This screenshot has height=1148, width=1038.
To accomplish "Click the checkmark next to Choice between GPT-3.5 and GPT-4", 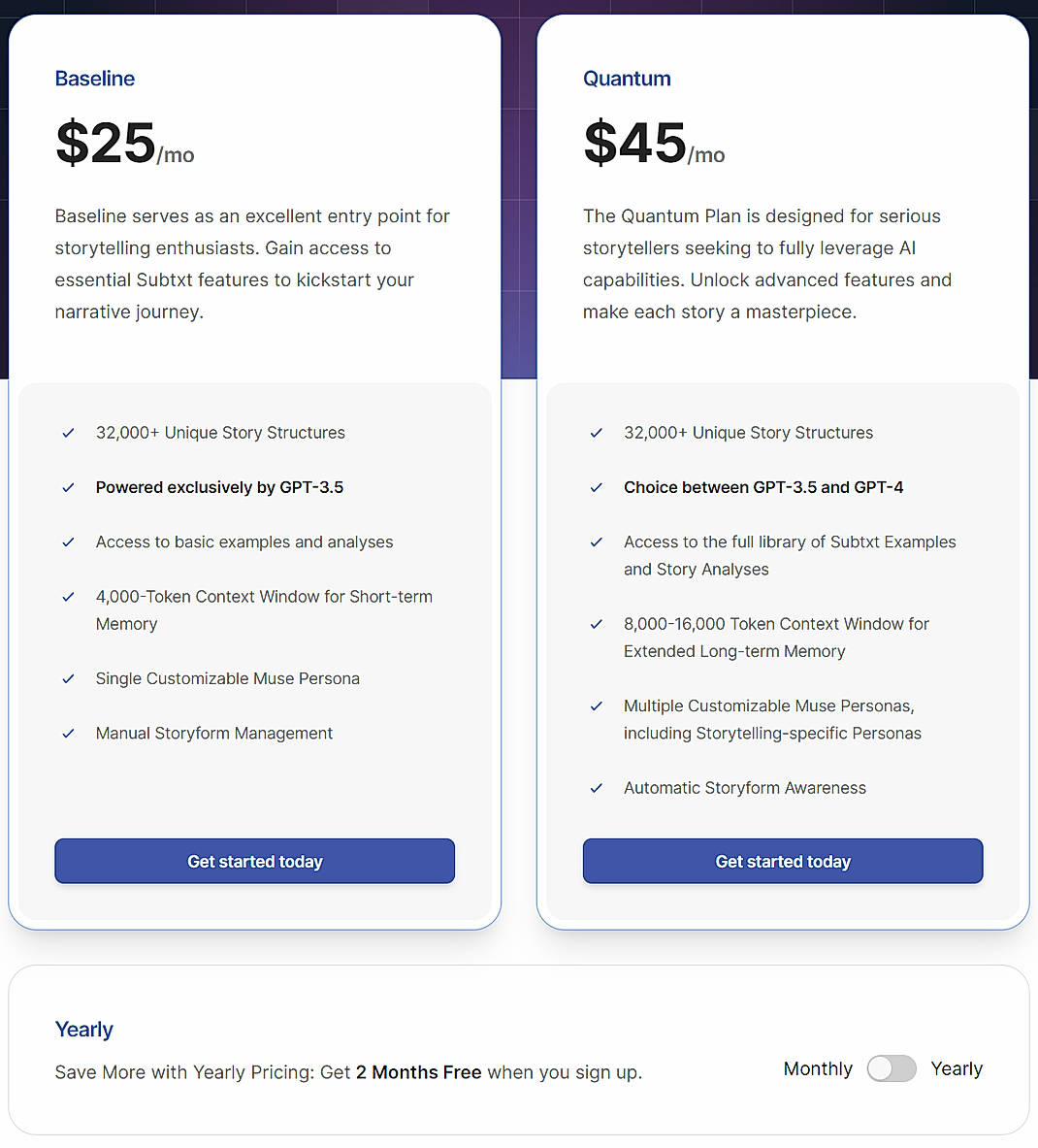I will pyautogui.click(x=596, y=487).
